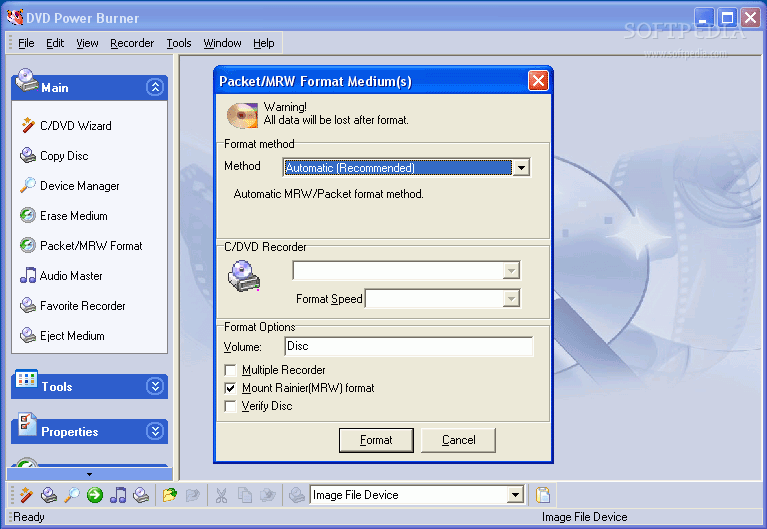
Task: Open the File menu
Action: [x=26, y=43]
